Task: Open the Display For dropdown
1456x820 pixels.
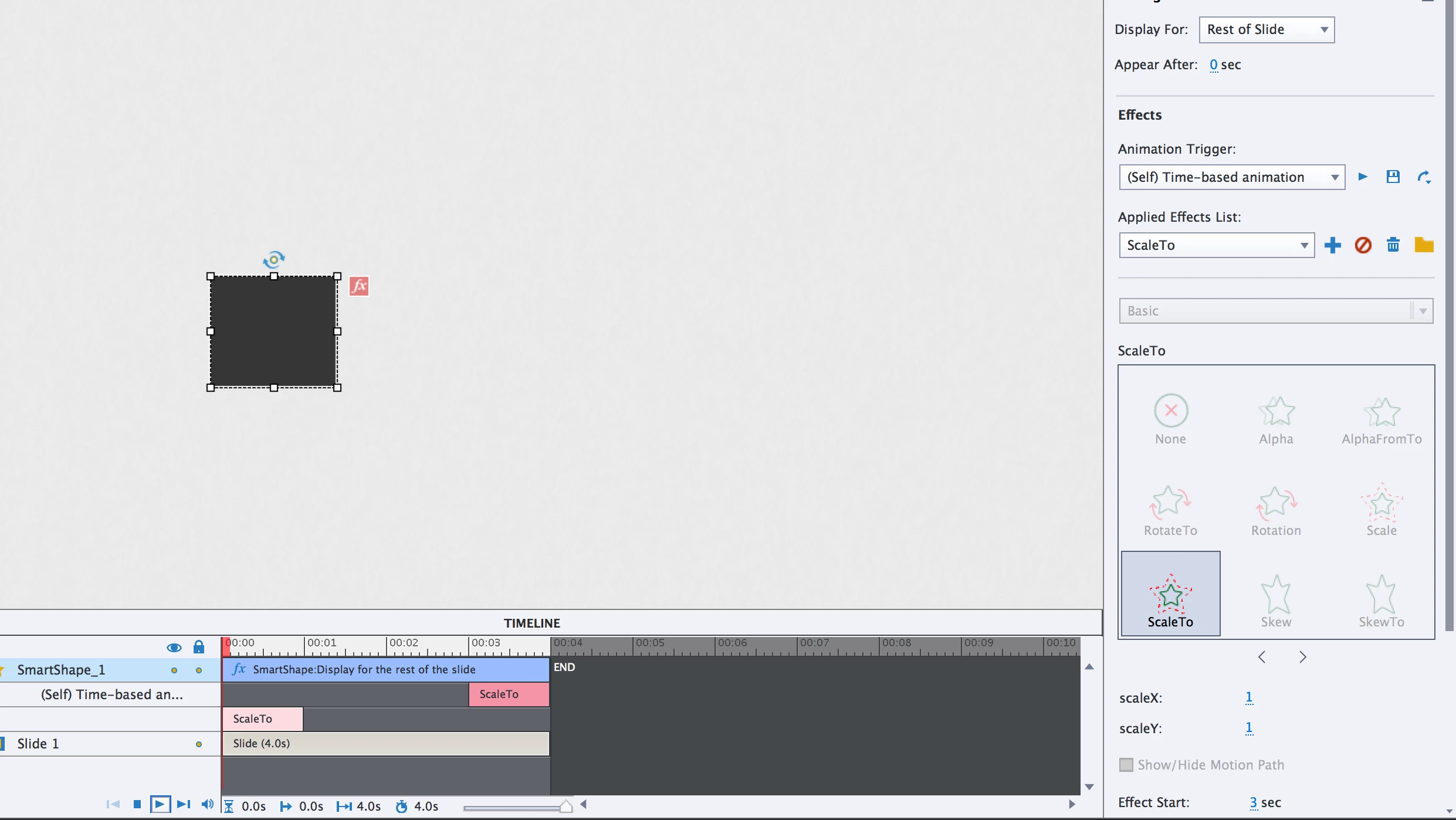Action: pos(1267,30)
